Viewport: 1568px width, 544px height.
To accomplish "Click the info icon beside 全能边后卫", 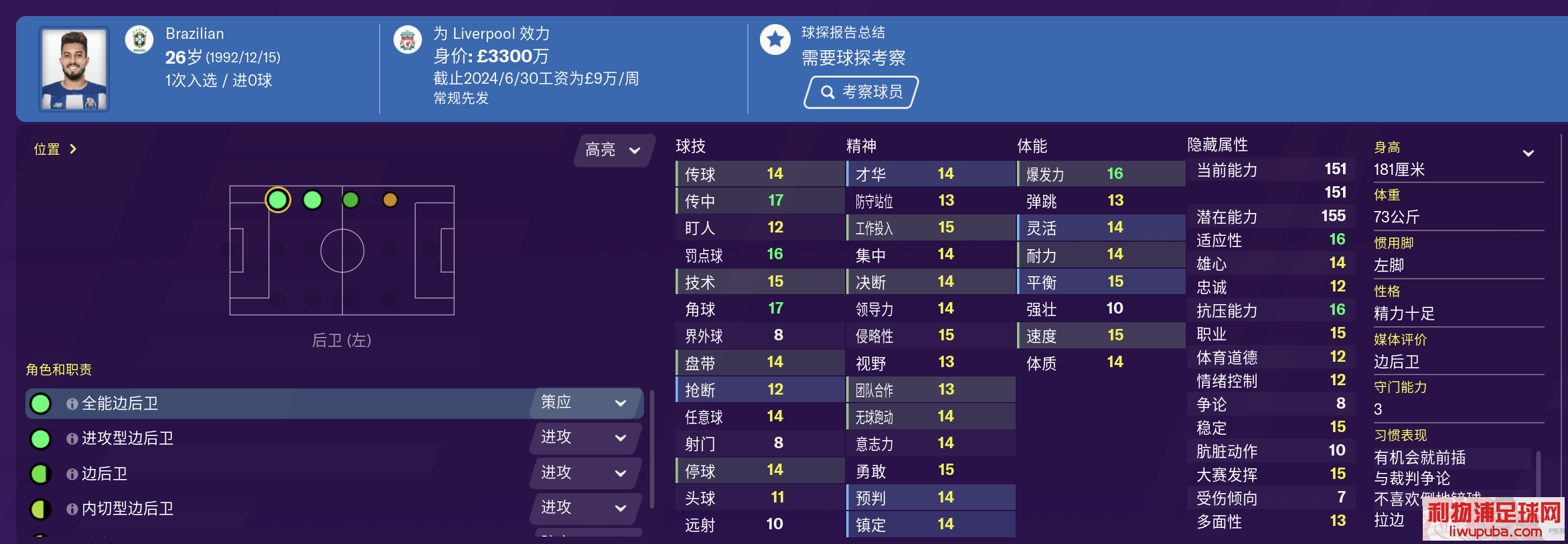I will click(72, 404).
